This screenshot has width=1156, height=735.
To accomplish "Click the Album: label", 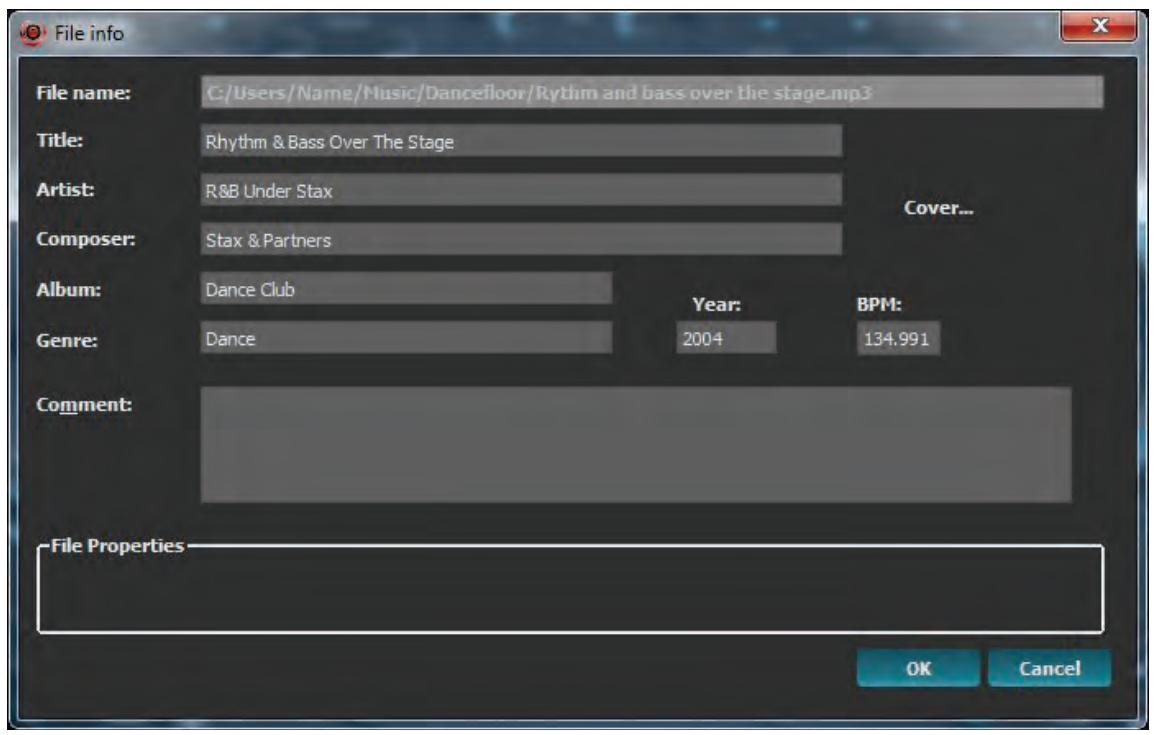I will pos(69,289).
